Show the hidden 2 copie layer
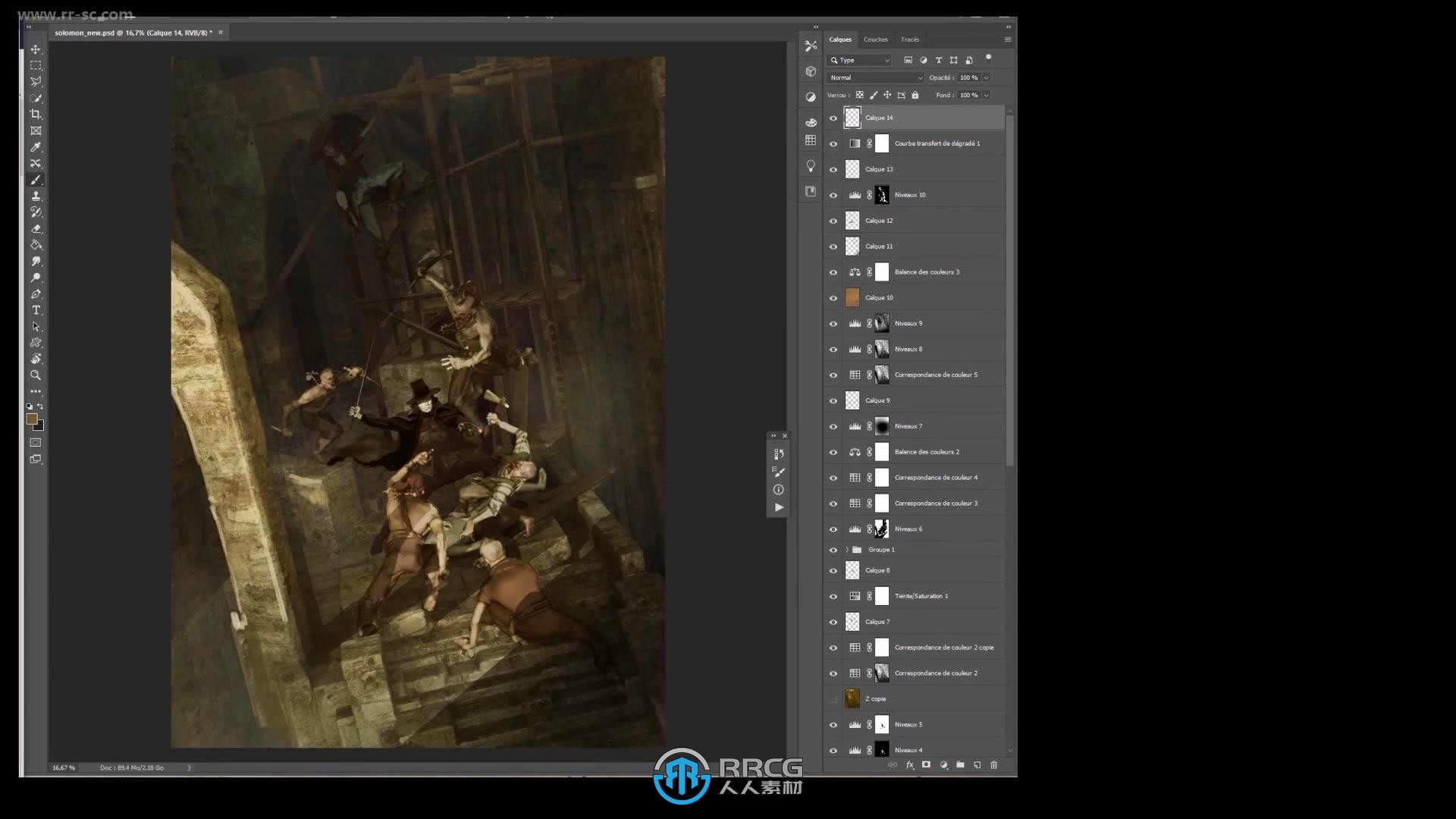1456x819 pixels. [833, 699]
